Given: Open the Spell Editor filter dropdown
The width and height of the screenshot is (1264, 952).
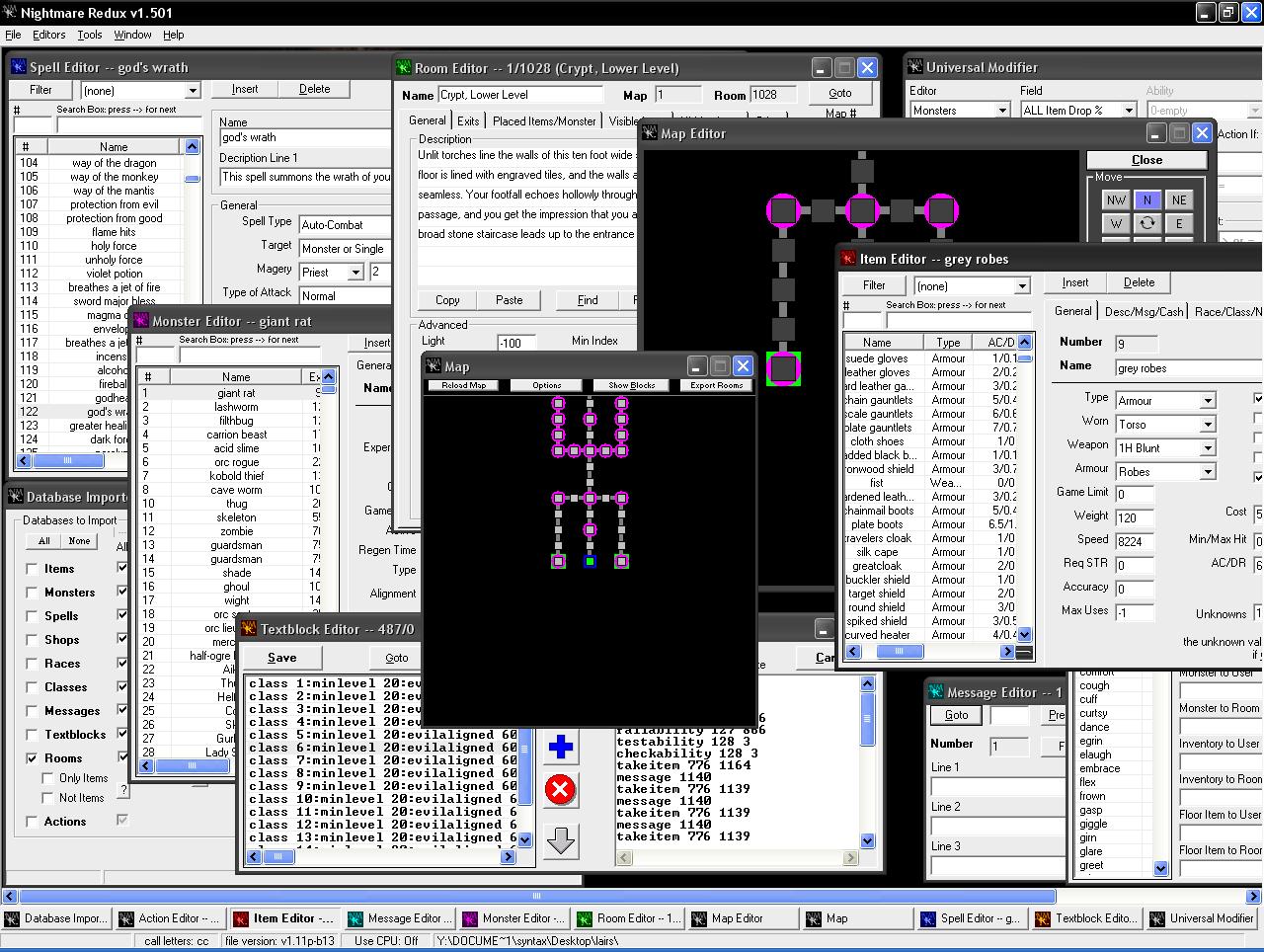Looking at the screenshot, I should point(193,91).
